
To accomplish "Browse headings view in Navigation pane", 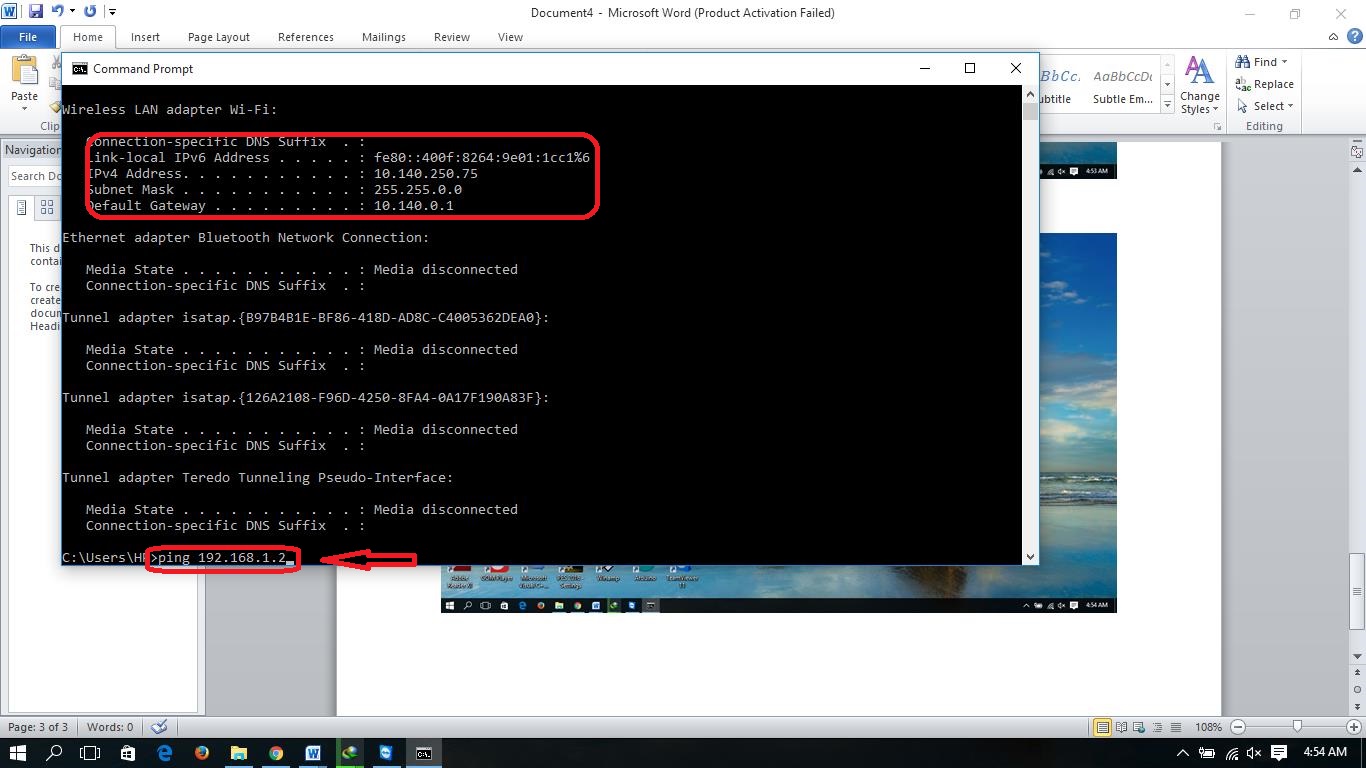I will pos(21,208).
